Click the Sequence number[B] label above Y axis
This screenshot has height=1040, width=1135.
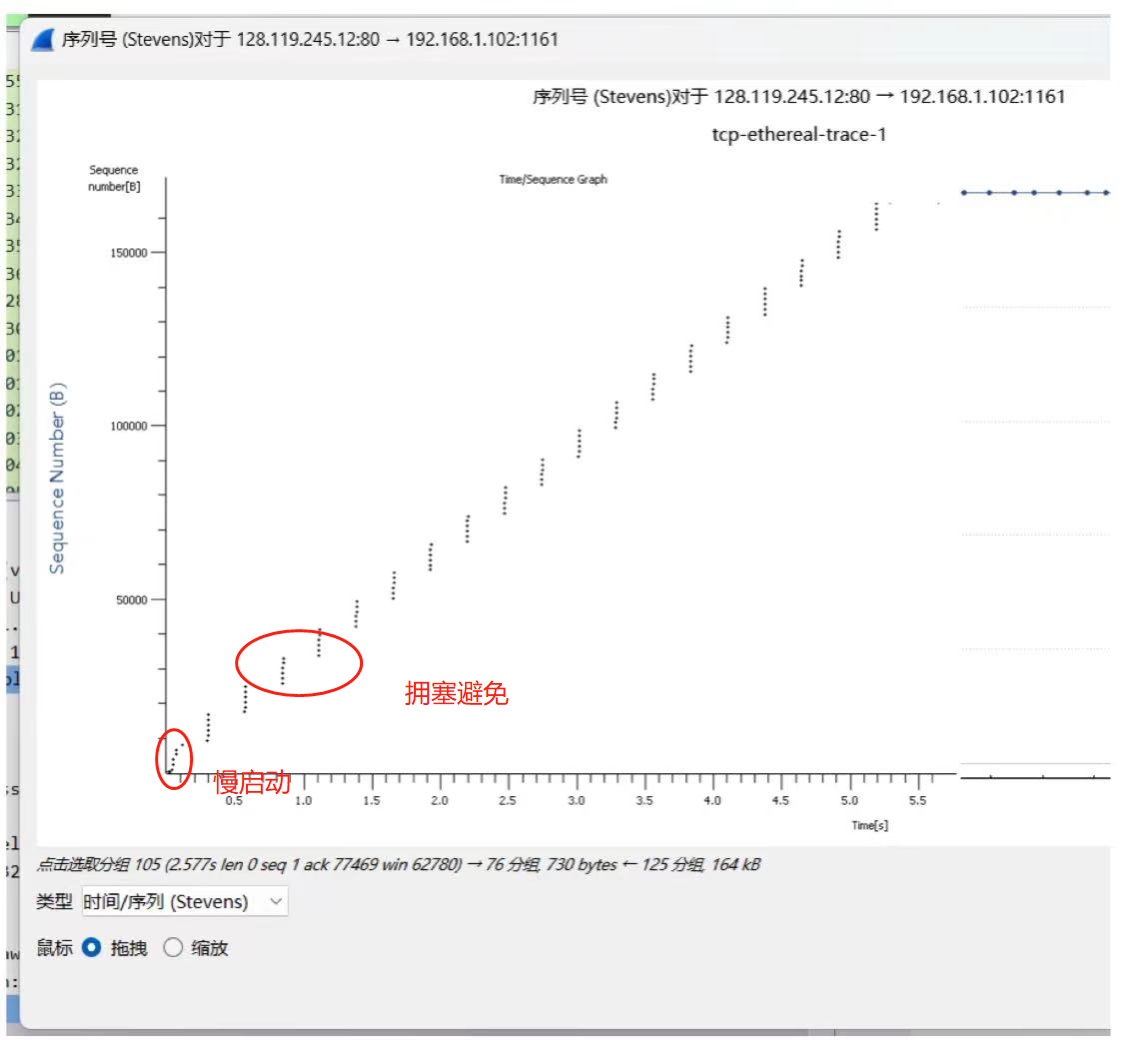pyautogui.click(x=114, y=178)
